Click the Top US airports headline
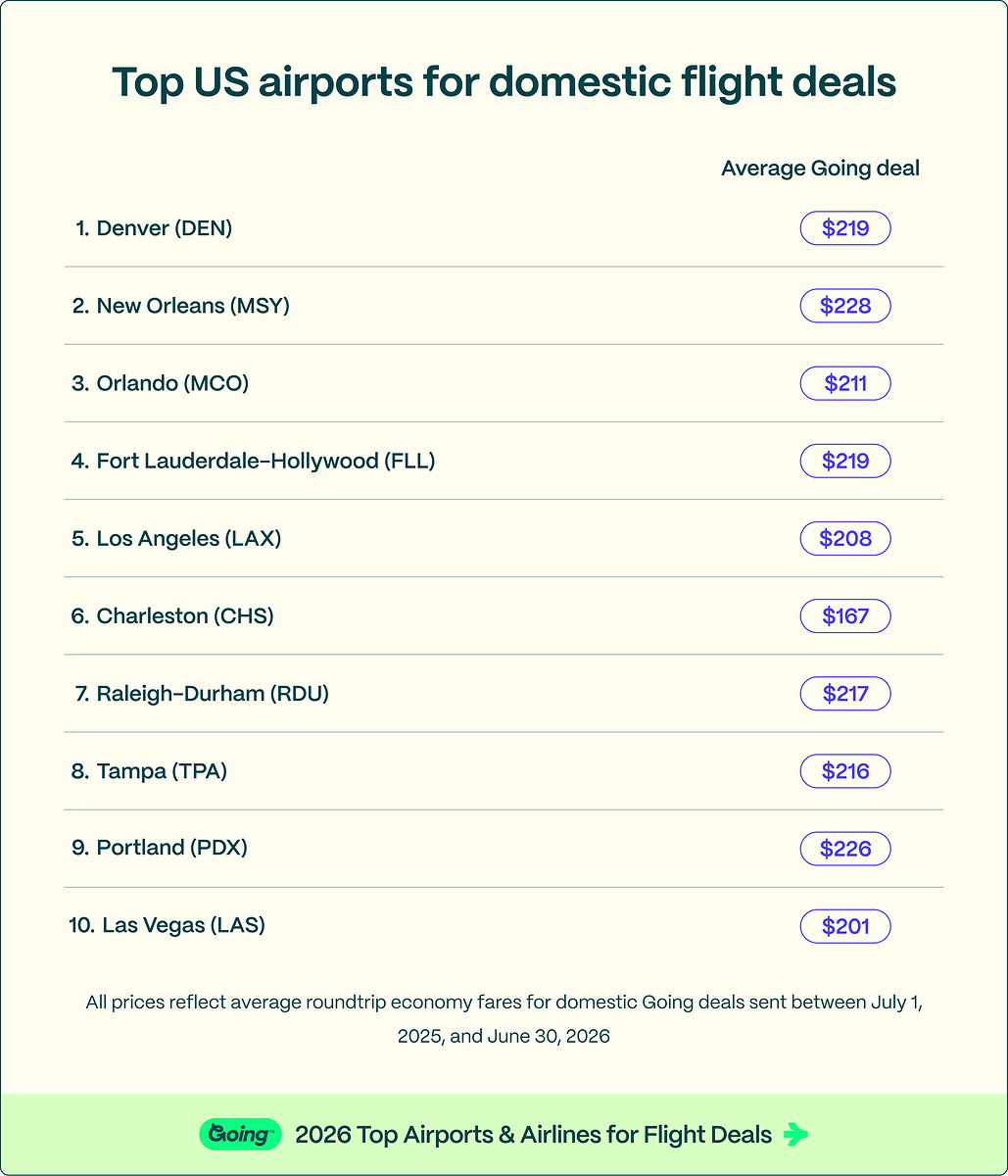 coord(504,82)
